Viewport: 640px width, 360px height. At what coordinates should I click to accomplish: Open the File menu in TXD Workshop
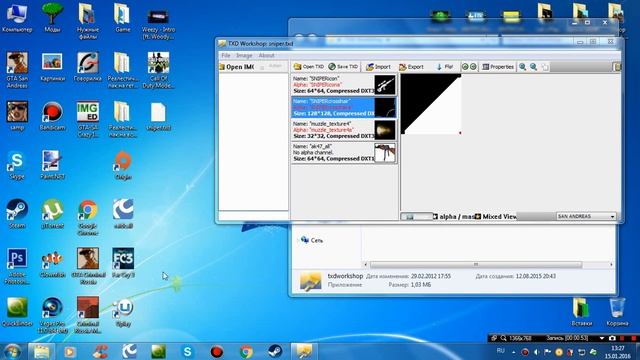click(x=226, y=55)
